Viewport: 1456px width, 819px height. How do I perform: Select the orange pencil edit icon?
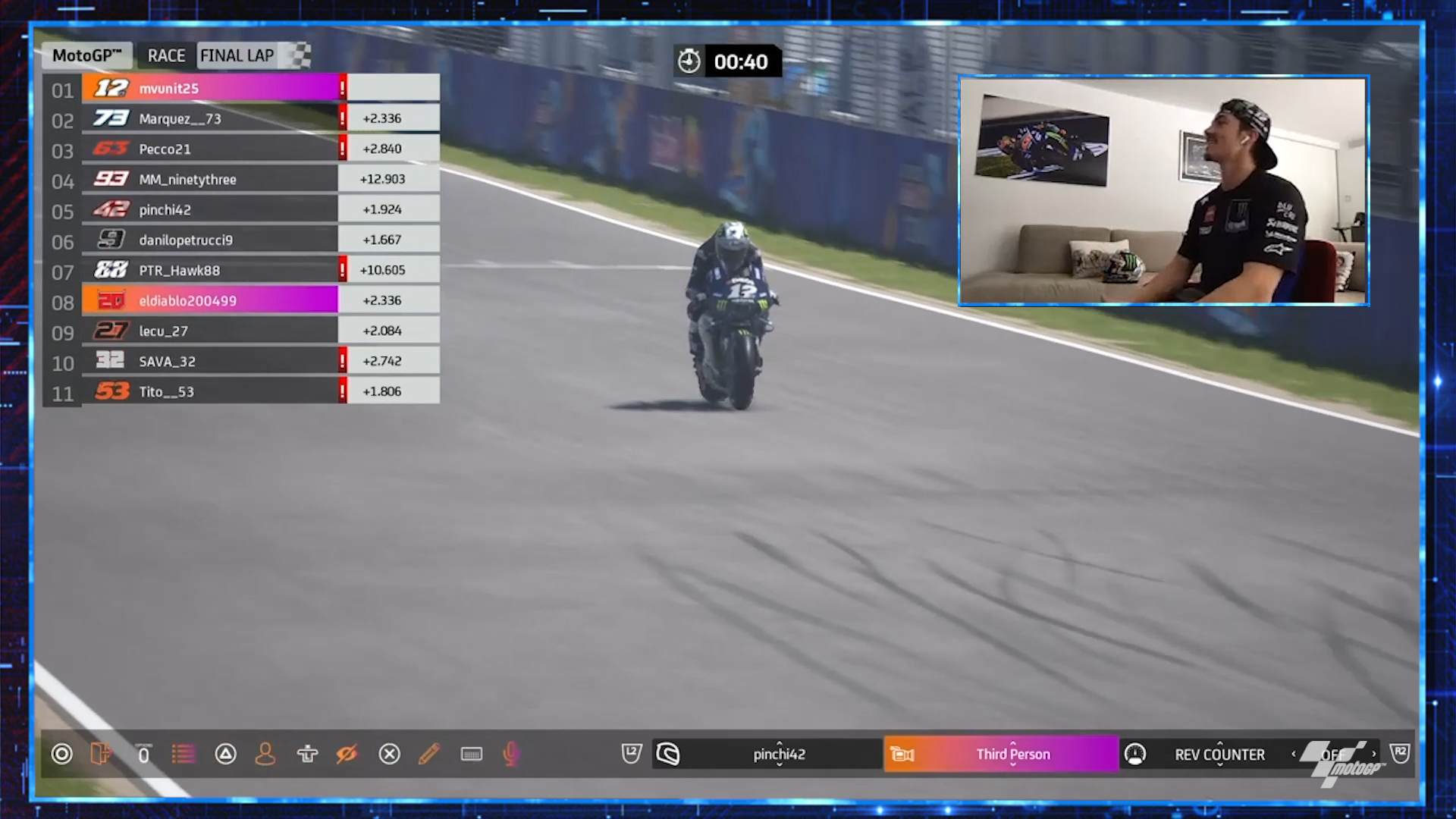(x=428, y=754)
